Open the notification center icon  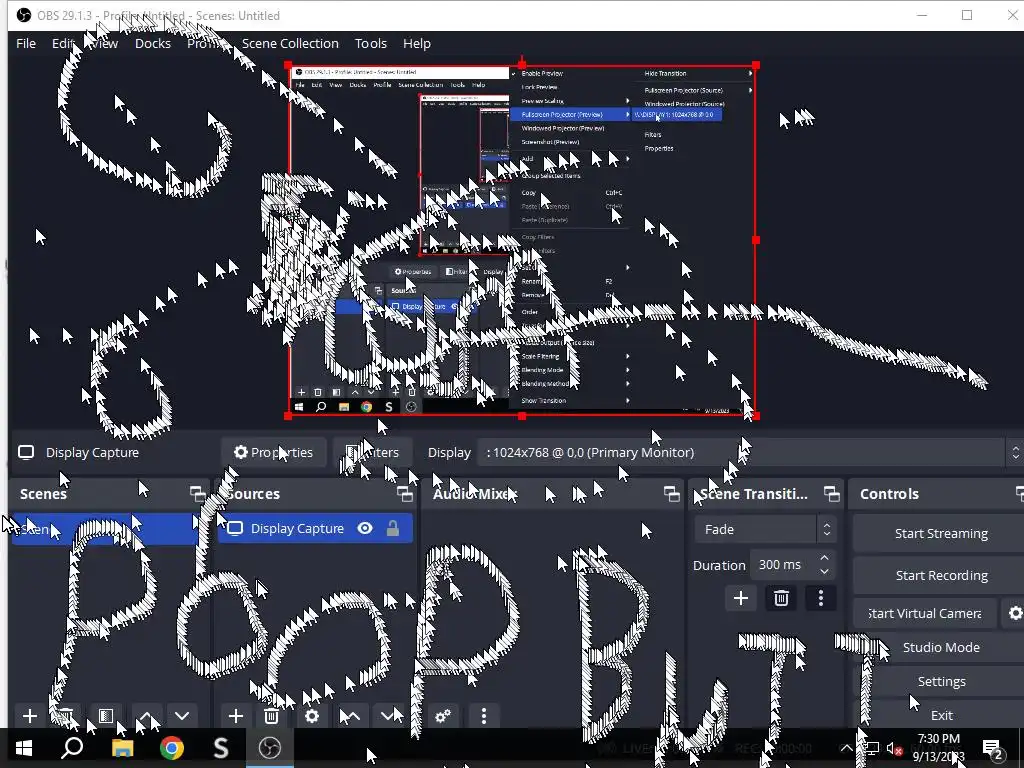pos(993,748)
